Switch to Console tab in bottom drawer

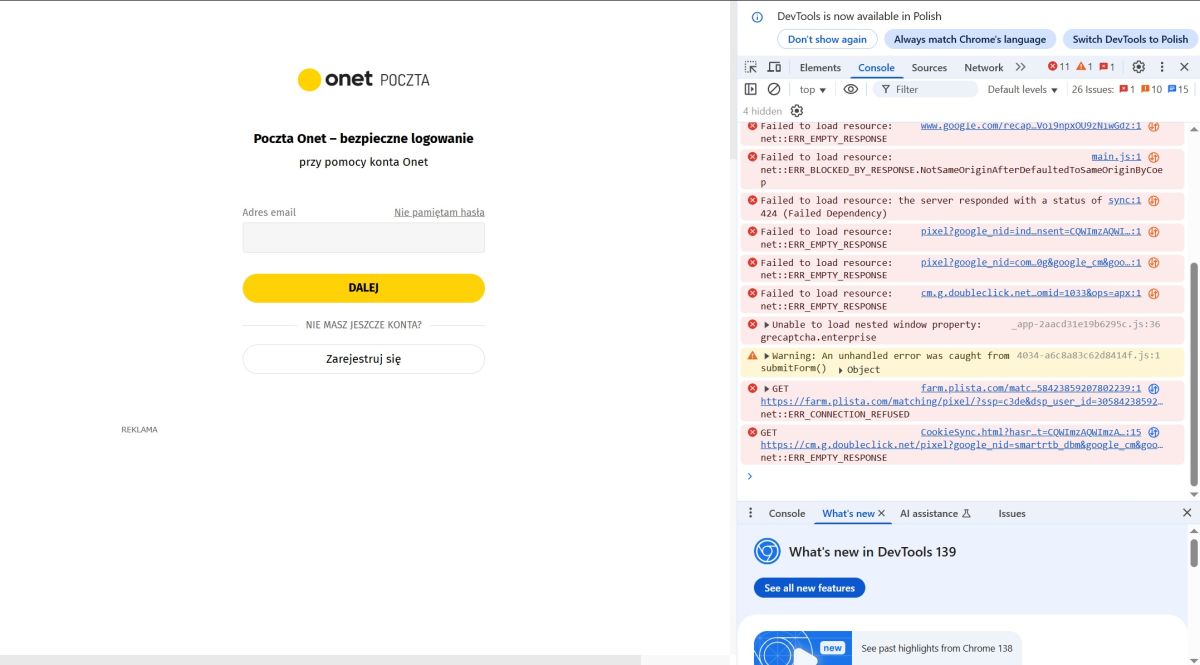pyautogui.click(x=787, y=513)
